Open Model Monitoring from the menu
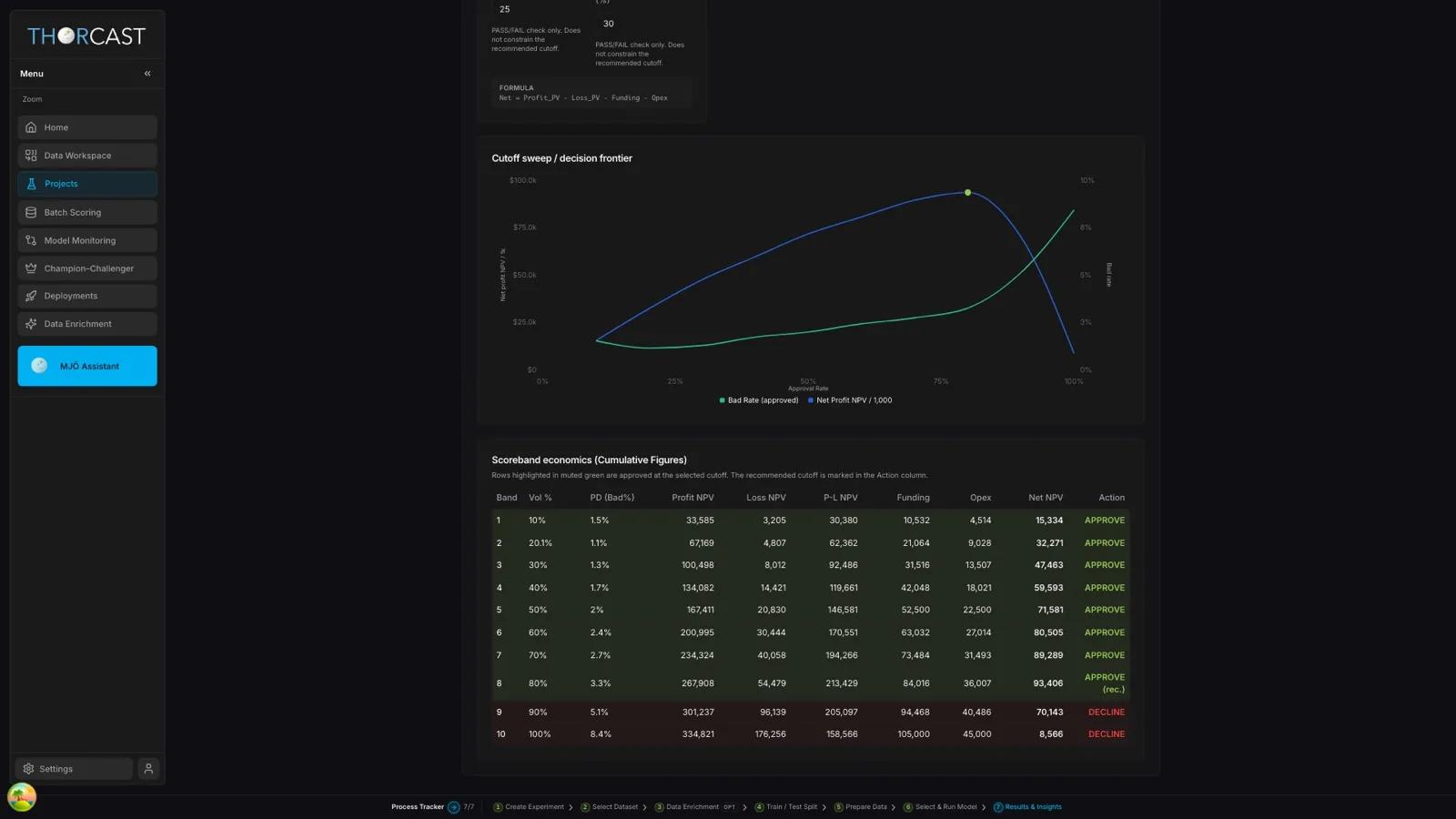1456x819 pixels. tap(87, 241)
